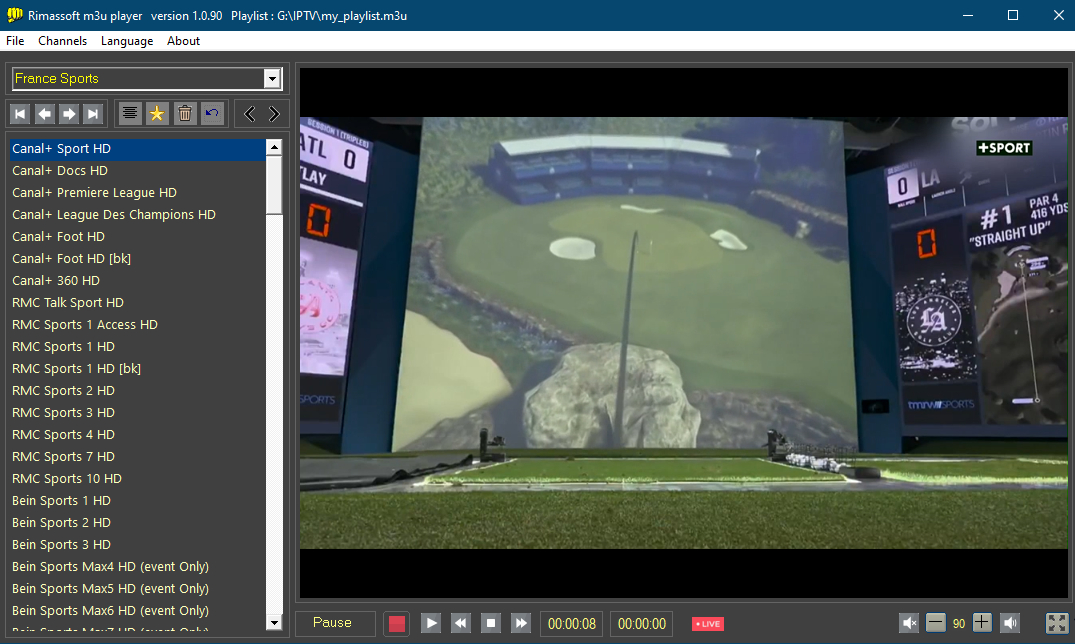This screenshot has width=1075, height=644.
Task: Select RMC Sports 1 HD channel
Action: pyautogui.click(x=137, y=346)
